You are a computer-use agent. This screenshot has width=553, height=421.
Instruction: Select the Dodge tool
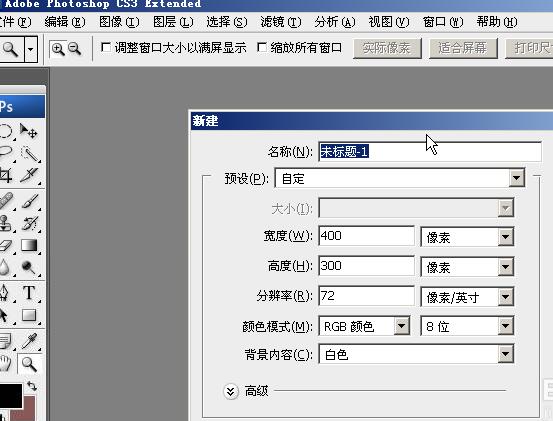coord(29,267)
